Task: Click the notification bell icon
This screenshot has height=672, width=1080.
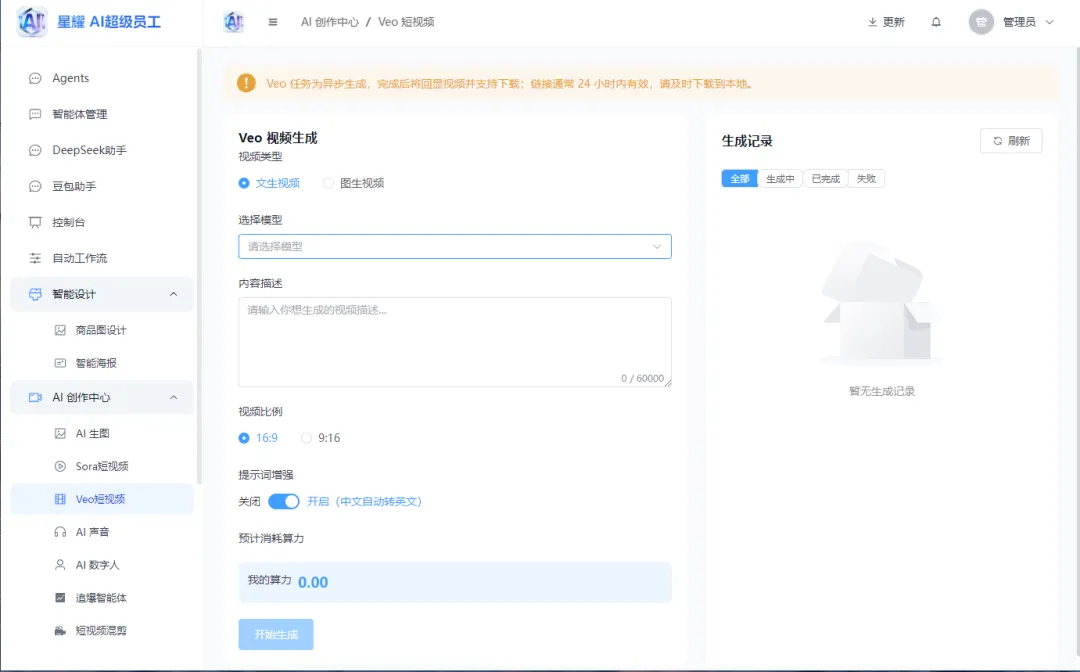Action: coord(936,21)
